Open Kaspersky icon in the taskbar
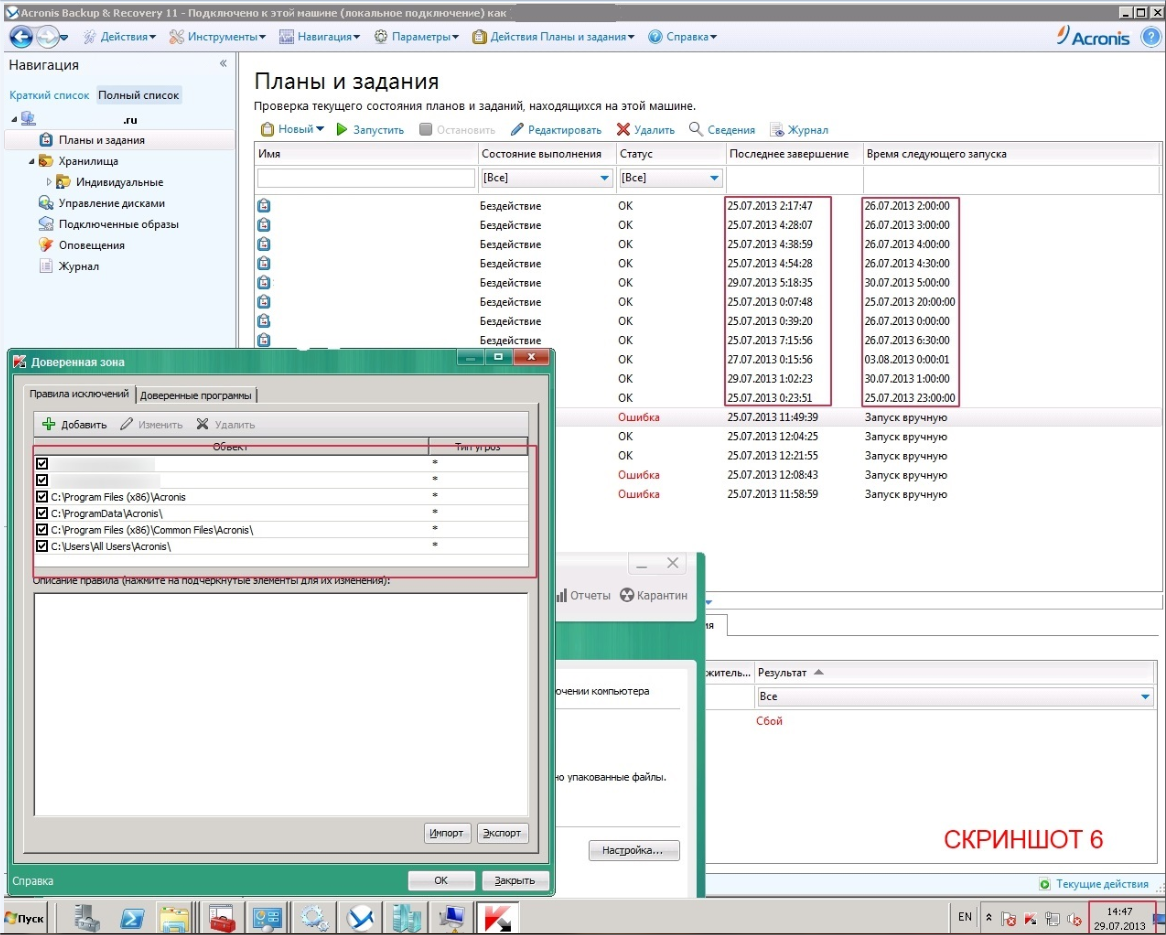The height and width of the screenshot is (935, 1166). (x=494, y=916)
